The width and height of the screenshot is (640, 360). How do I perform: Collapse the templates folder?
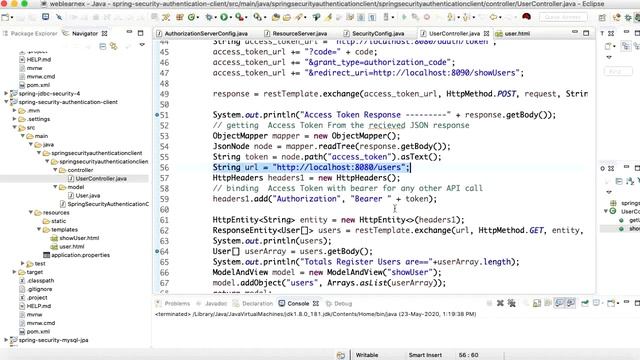click(x=39, y=229)
